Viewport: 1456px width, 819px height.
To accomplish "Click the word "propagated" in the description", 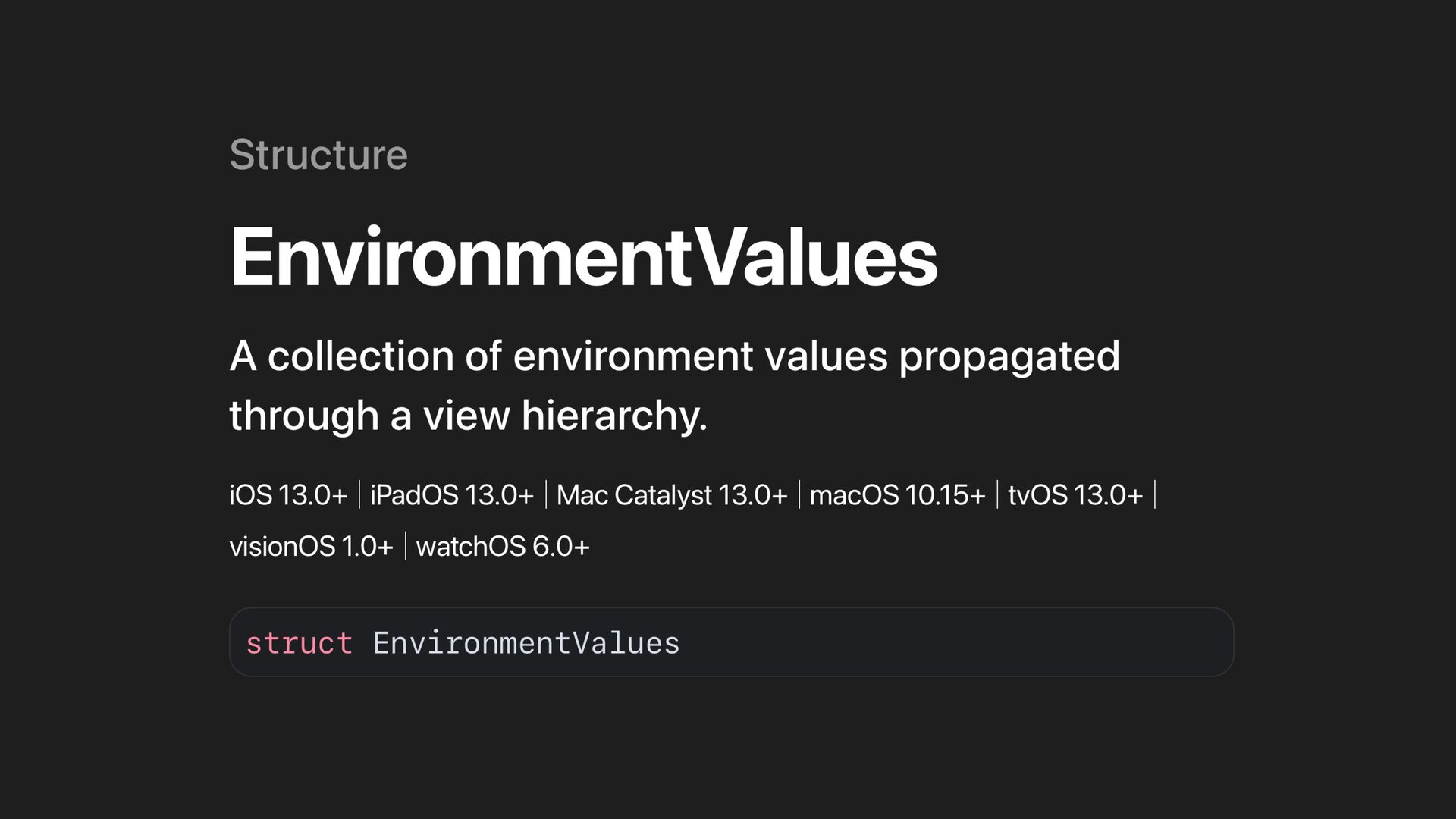I will pyautogui.click(x=1009, y=356).
